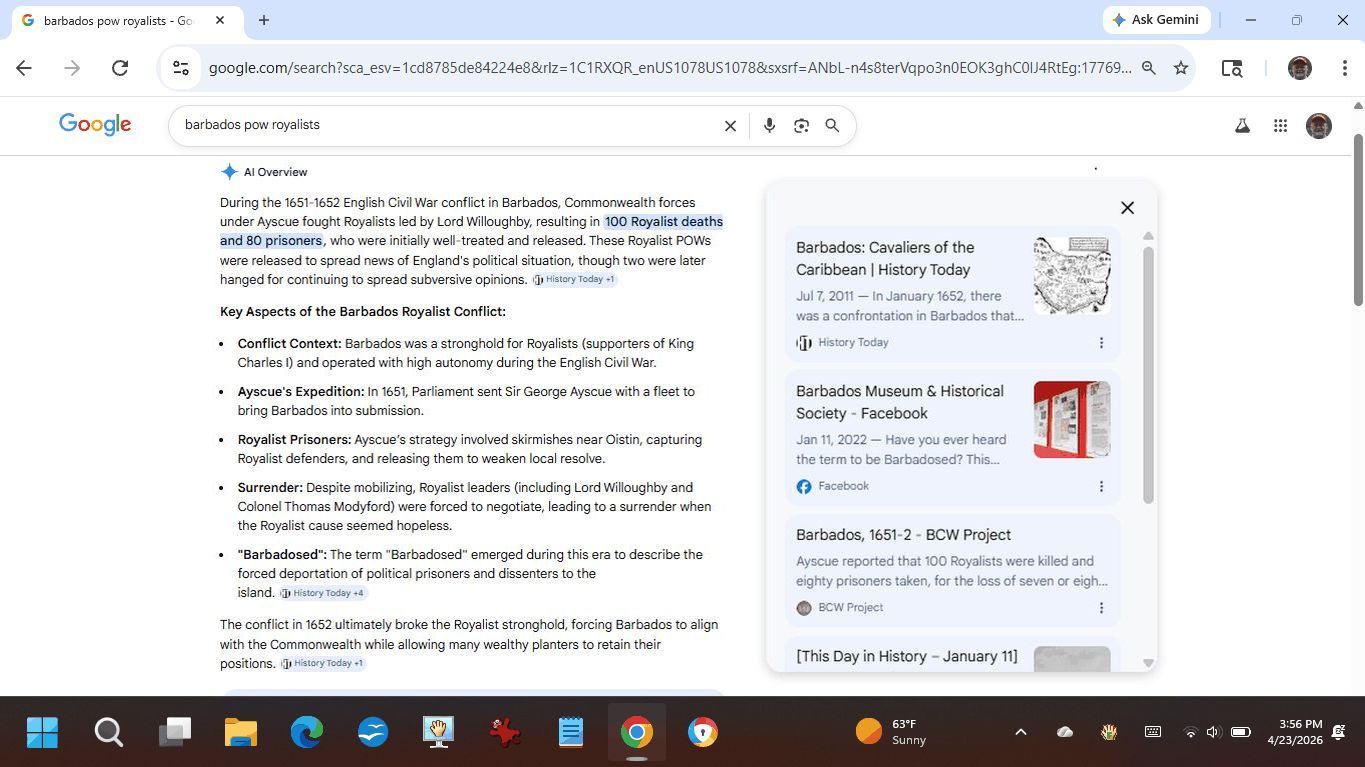
Task: Open the Google apps grid
Action: (x=1280, y=126)
